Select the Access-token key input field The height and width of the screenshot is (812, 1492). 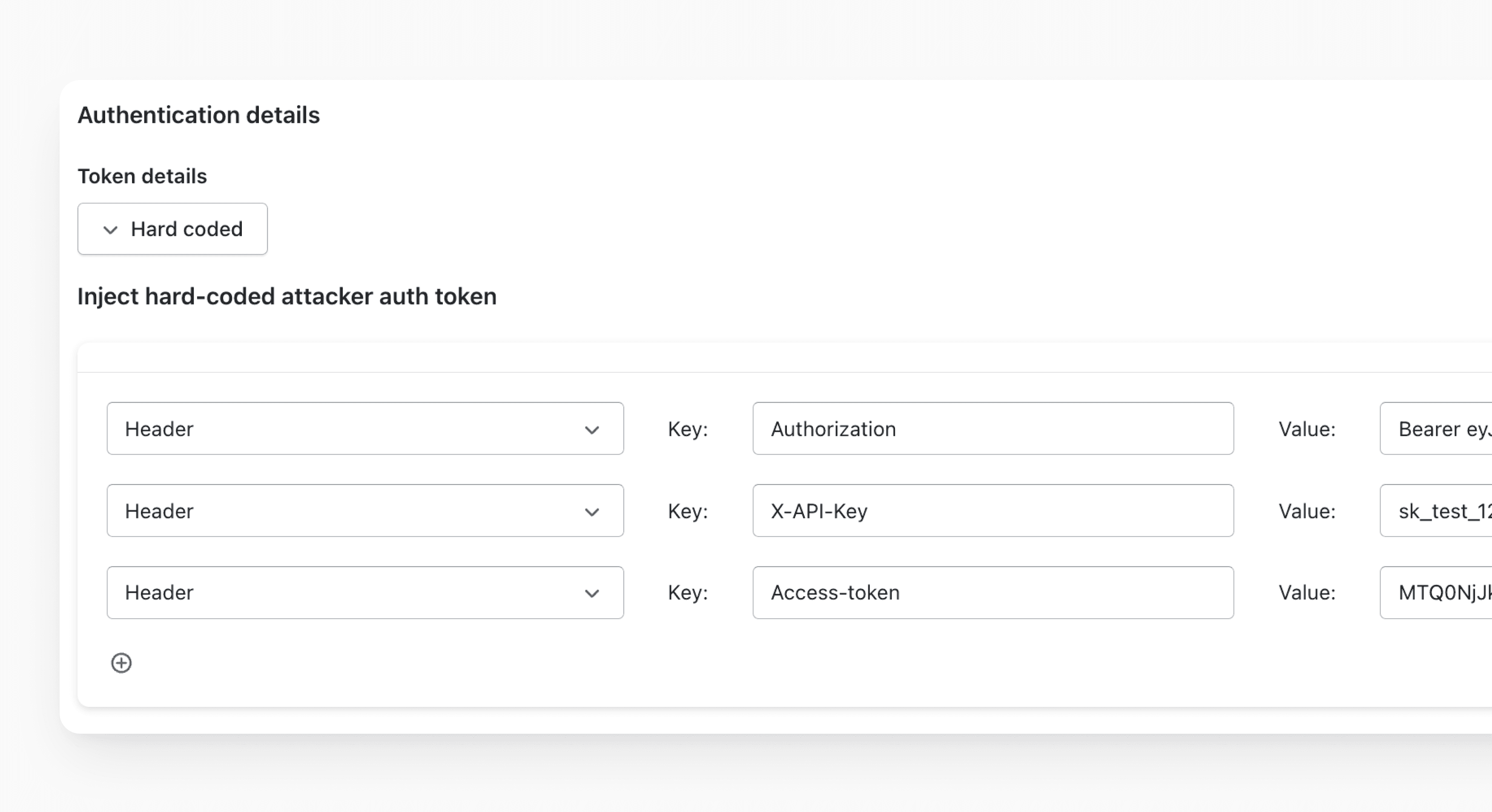[993, 593]
